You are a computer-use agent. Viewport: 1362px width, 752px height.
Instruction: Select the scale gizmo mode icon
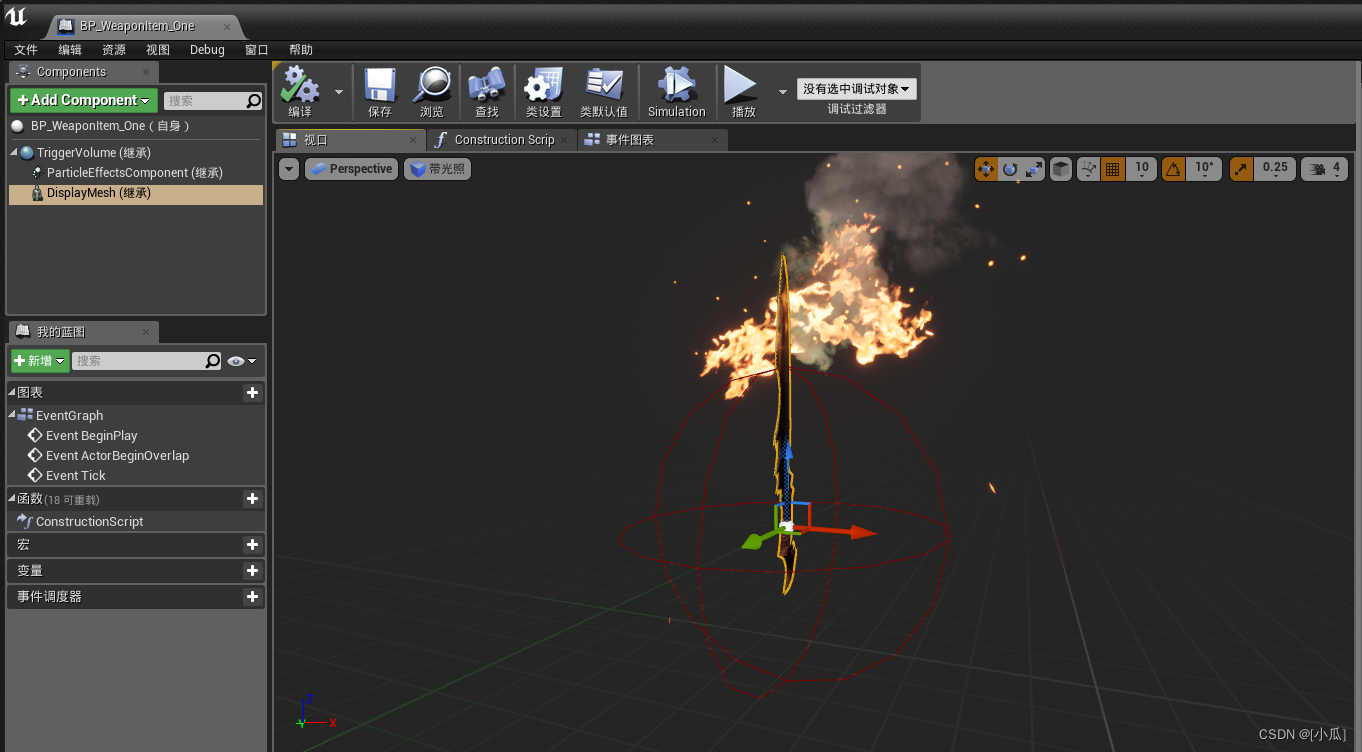tap(1034, 169)
